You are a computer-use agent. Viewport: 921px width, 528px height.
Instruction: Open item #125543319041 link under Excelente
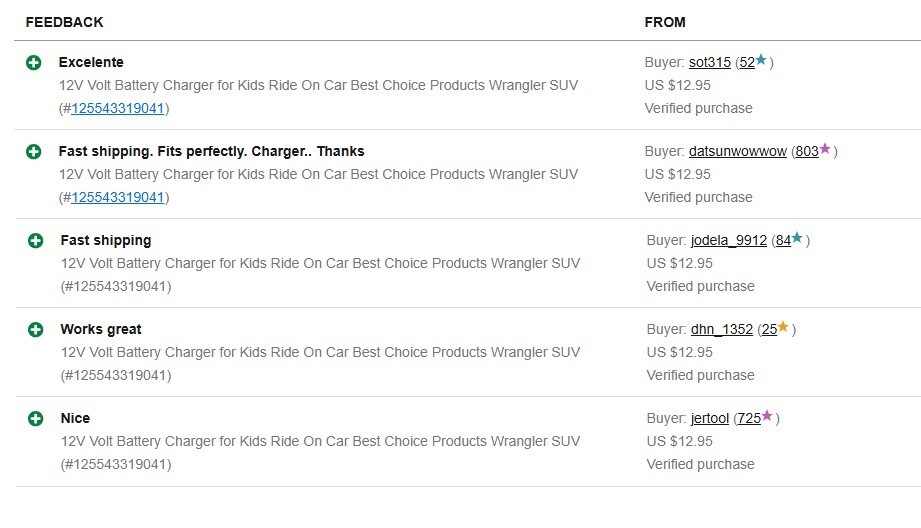(117, 109)
